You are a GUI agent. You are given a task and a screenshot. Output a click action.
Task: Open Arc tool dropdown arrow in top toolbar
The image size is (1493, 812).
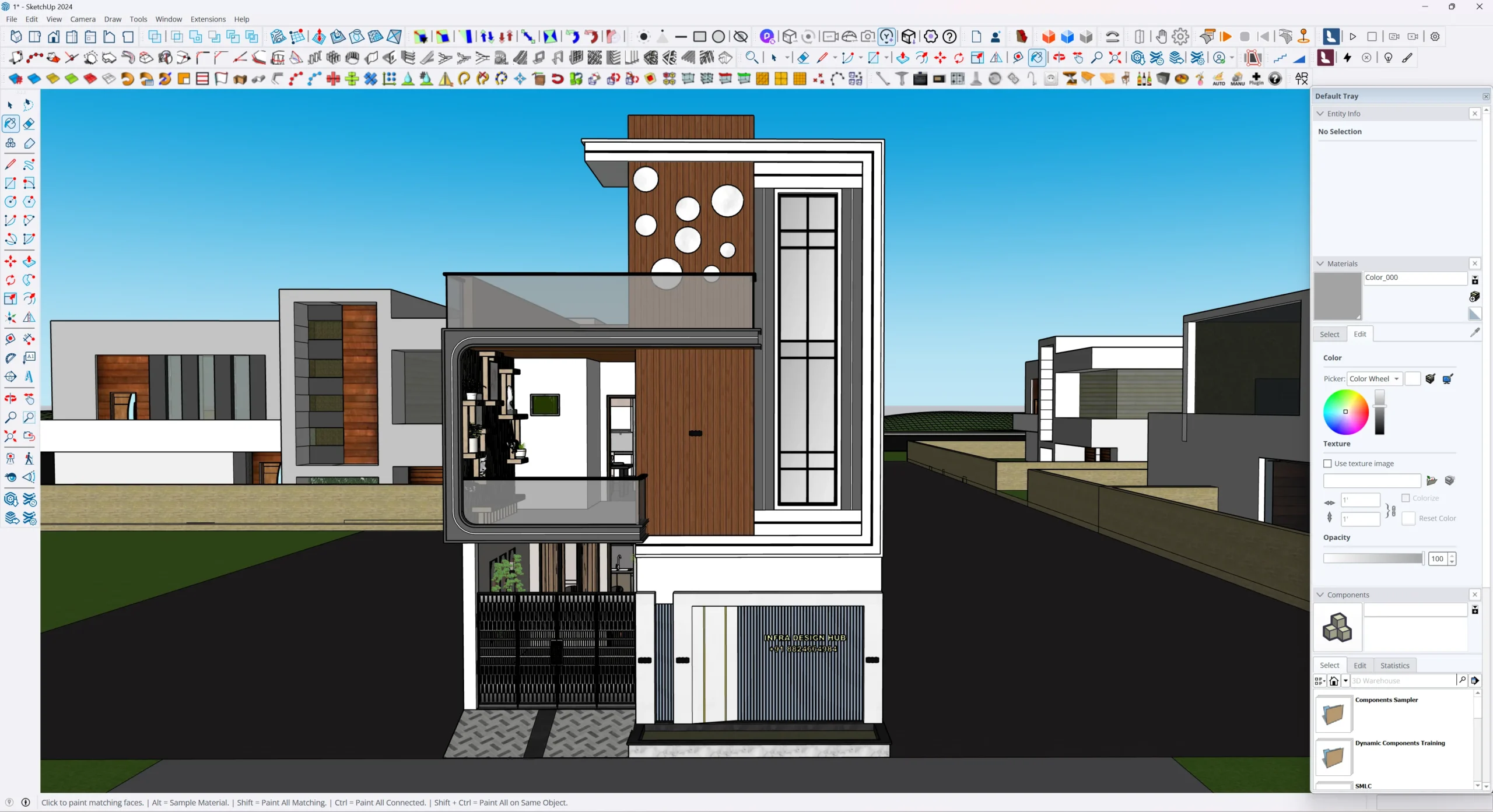860,58
